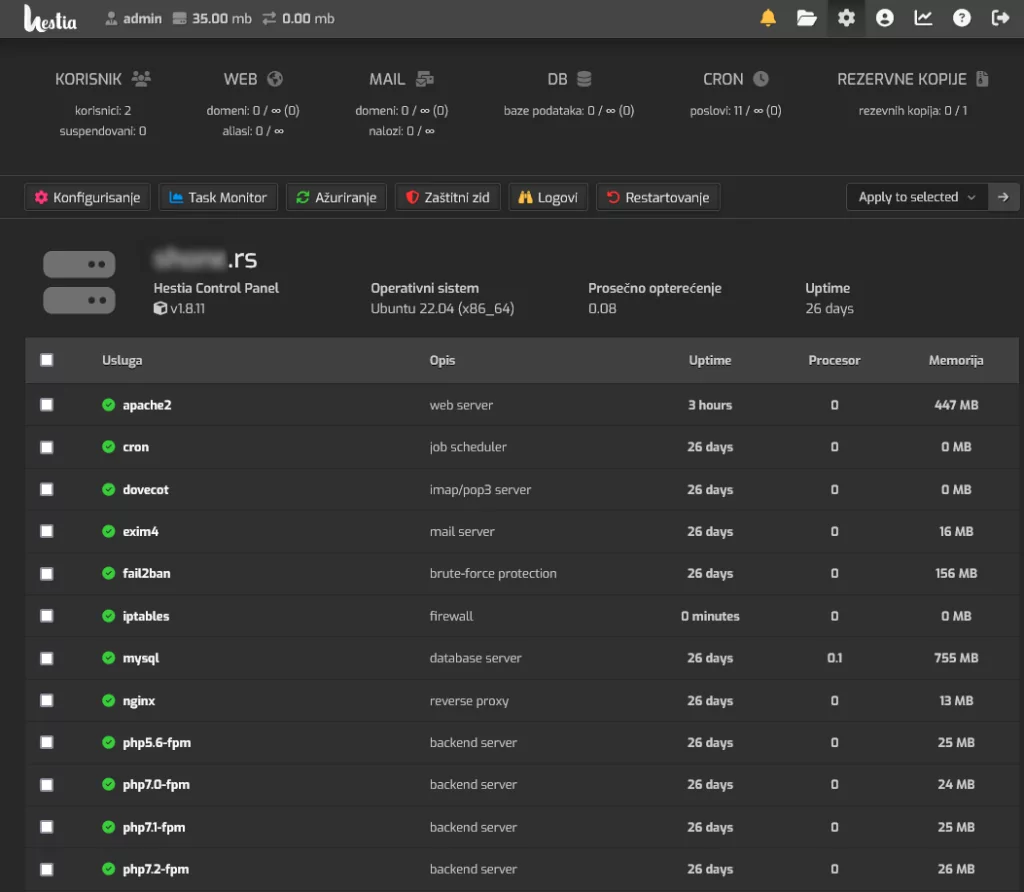Click the green status icon for mysql

pyautogui.click(x=108, y=658)
